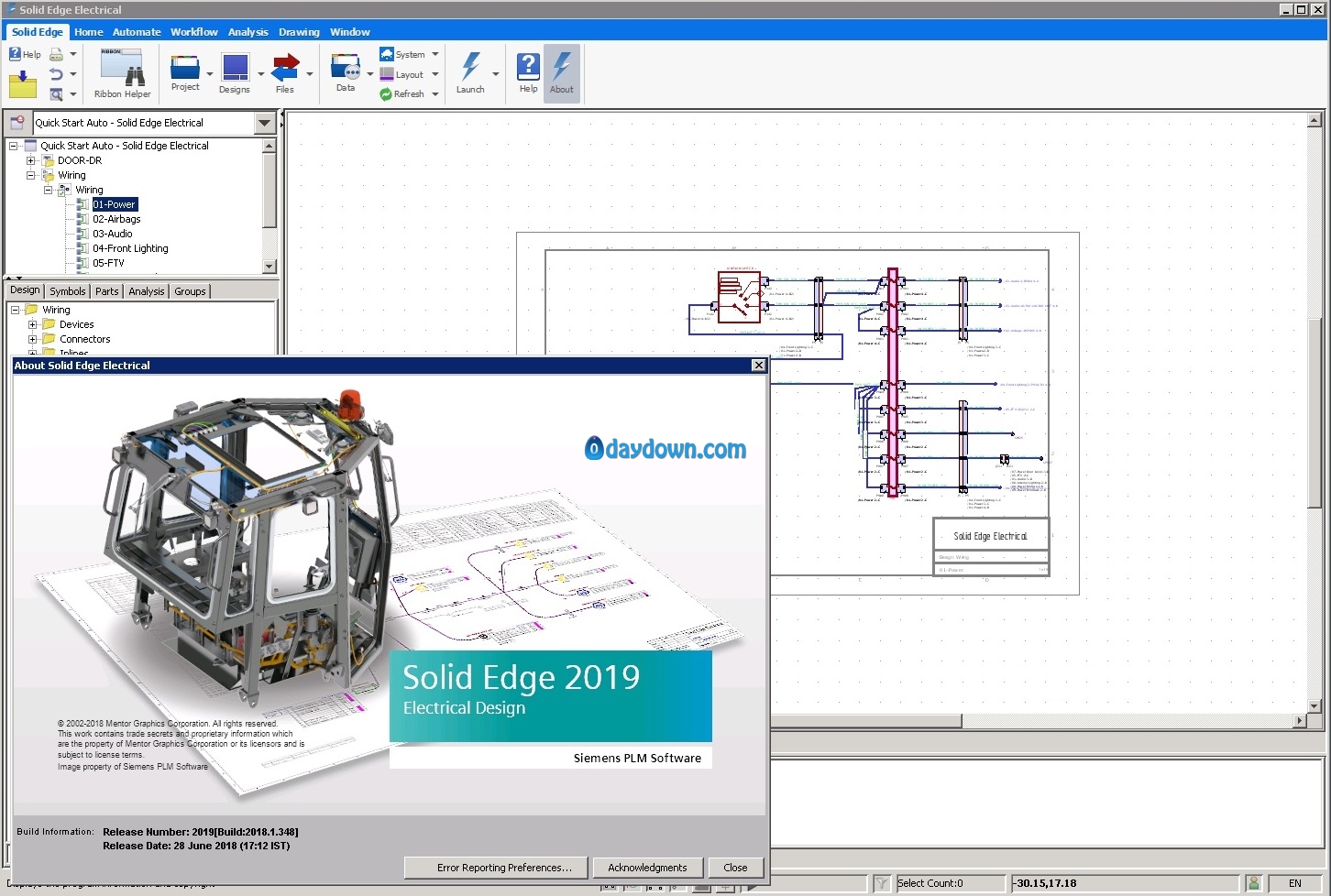Click the Acknowledgments button
The image size is (1331, 896).
click(647, 868)
